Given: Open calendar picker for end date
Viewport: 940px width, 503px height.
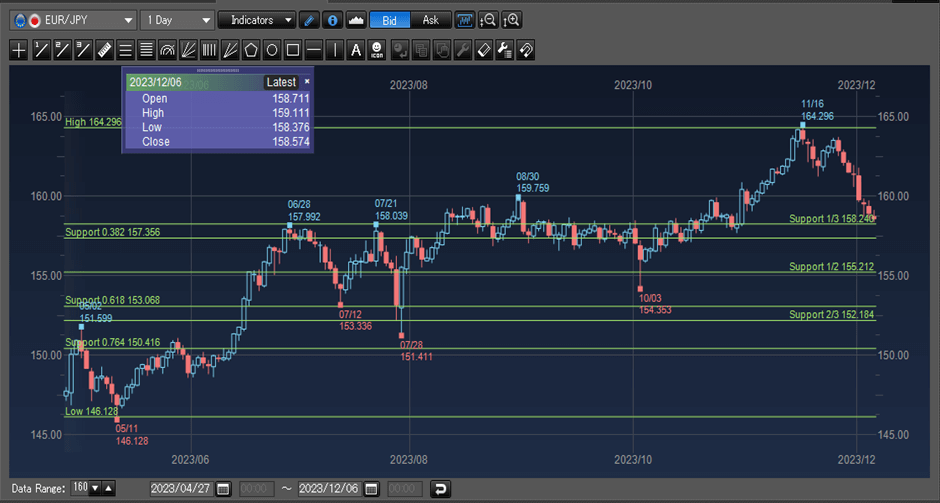Looking at the screenshot, I should coord(371,489).
